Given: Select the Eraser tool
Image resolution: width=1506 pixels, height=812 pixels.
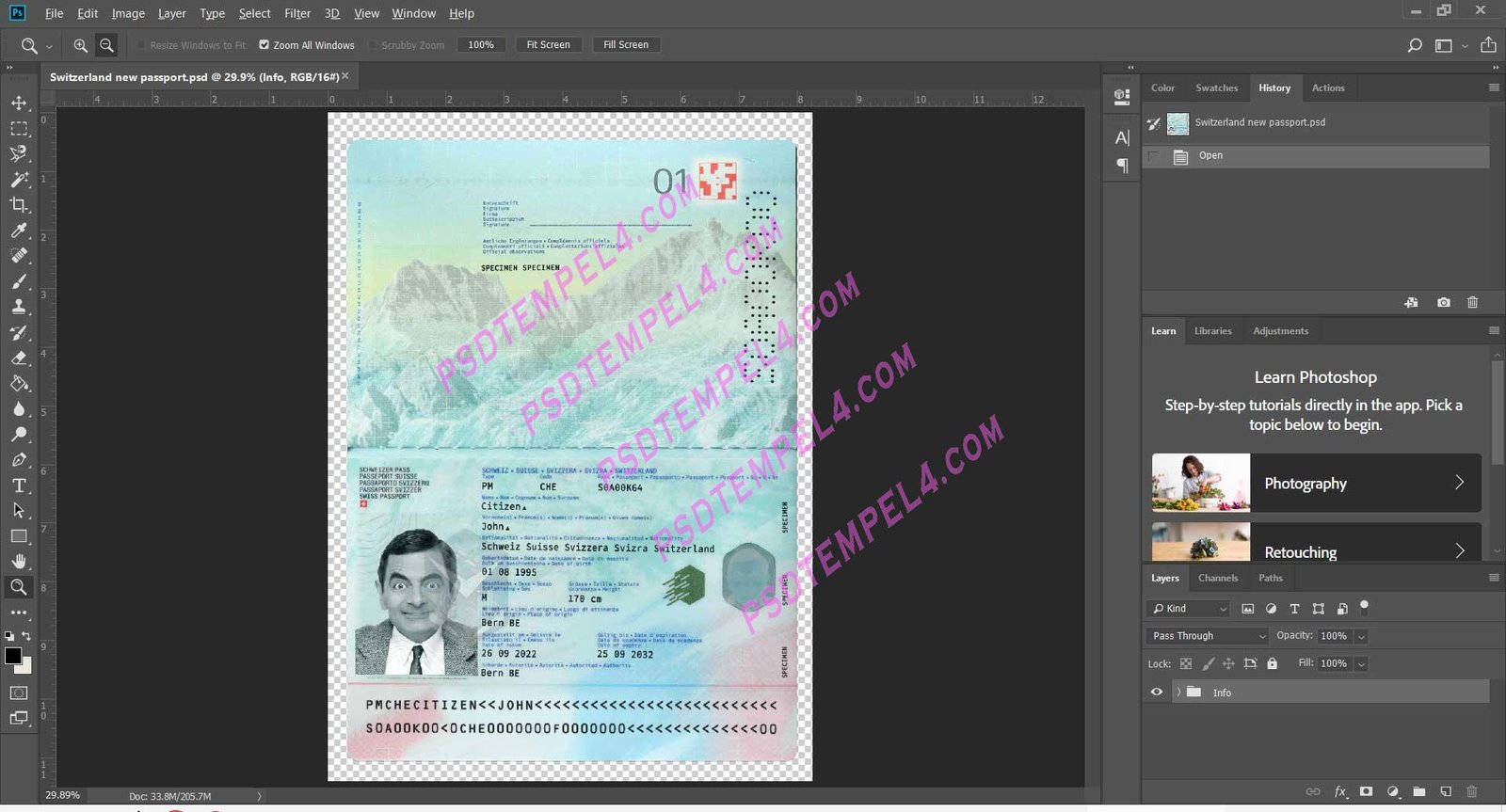Looking at the screenshot, I should click(19, 358).
